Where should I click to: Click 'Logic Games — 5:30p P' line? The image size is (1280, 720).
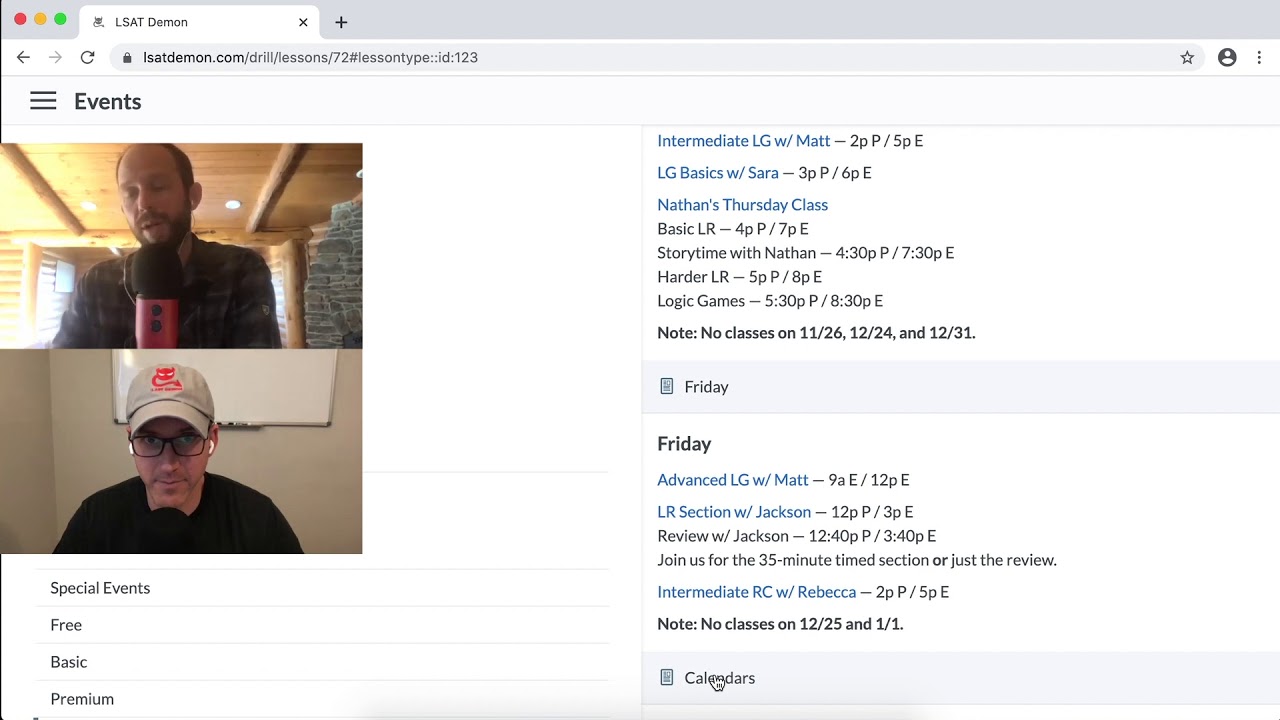click(770, 301)
